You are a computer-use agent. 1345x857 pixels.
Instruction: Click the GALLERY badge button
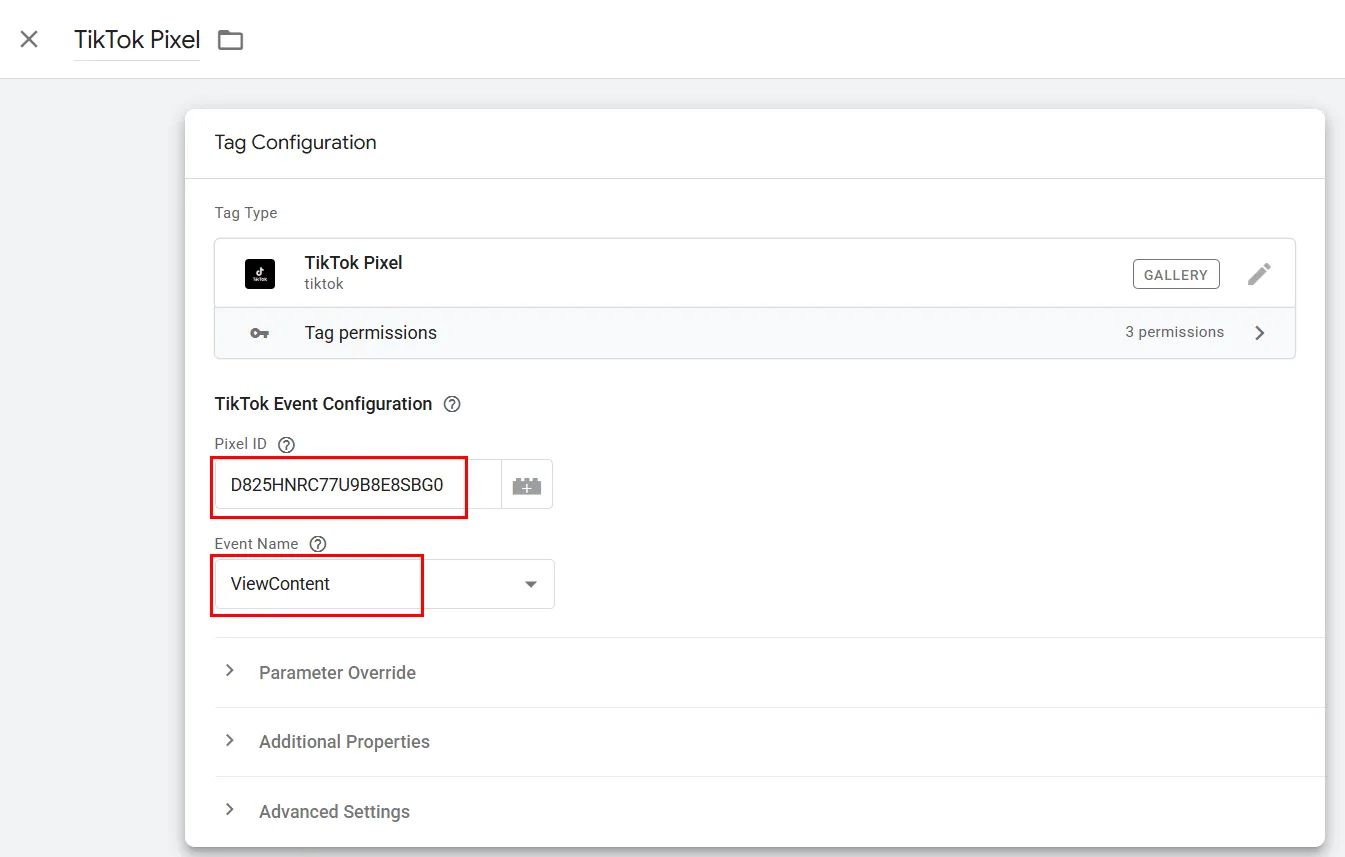coord(1176,274)
